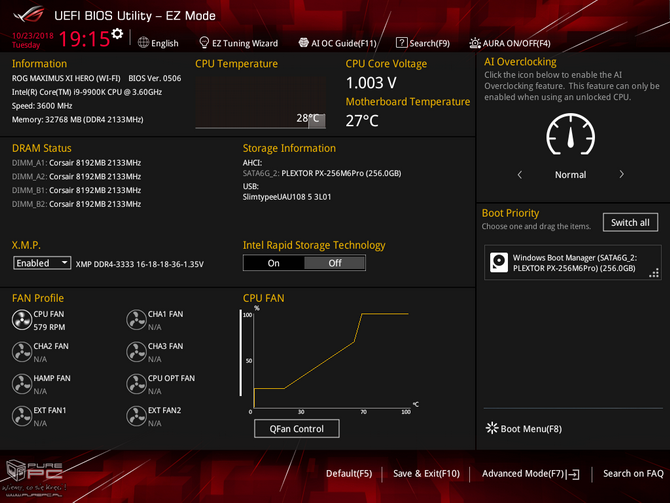Click the AI Overclocking speedometer icon
The width and height of the screenshot is (670, 503).
coord(570,135)
